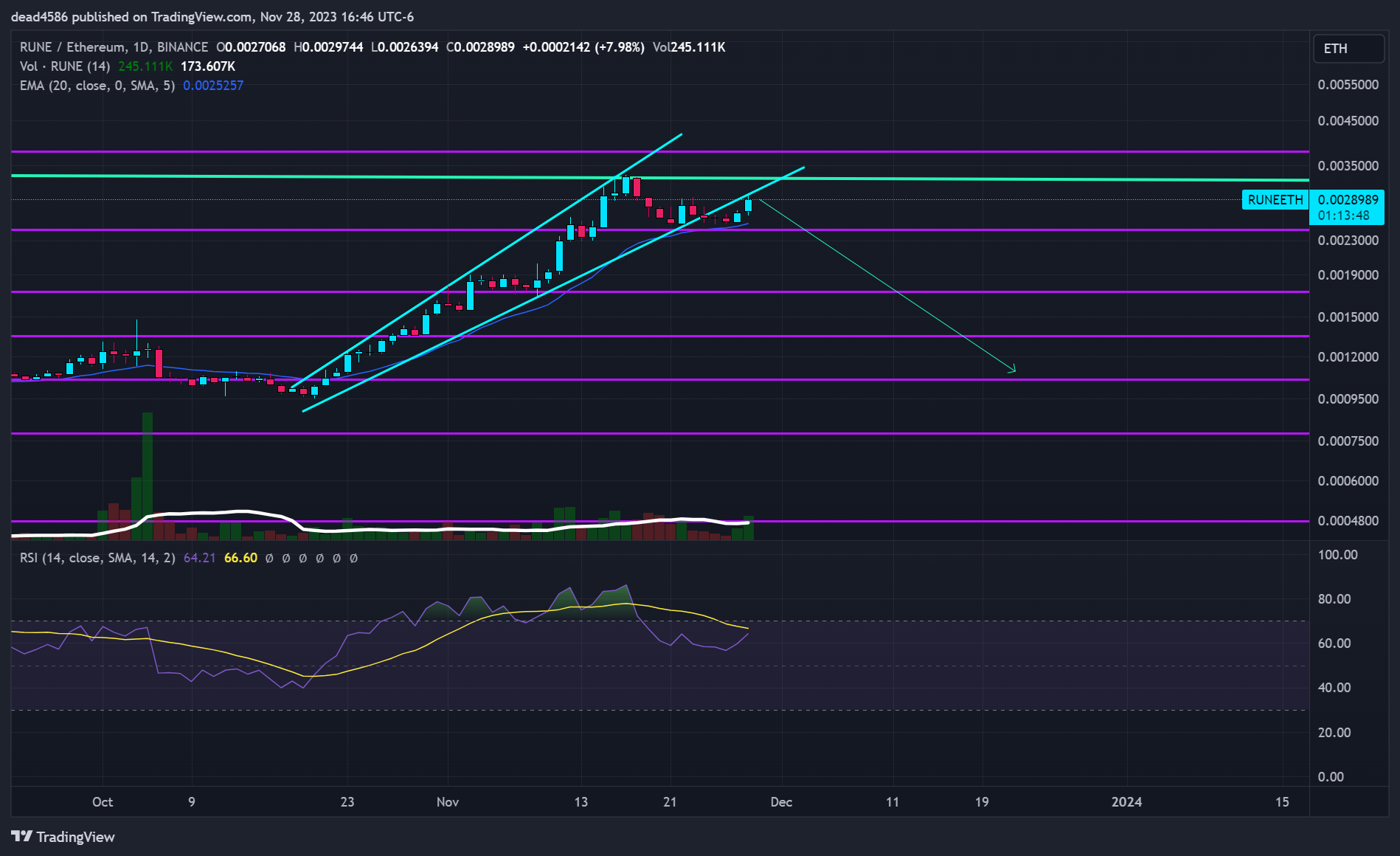This screenshot has height=856, width=1400.
Task: Click the TradingView logo at bottom left
Action: coord(63,837)
